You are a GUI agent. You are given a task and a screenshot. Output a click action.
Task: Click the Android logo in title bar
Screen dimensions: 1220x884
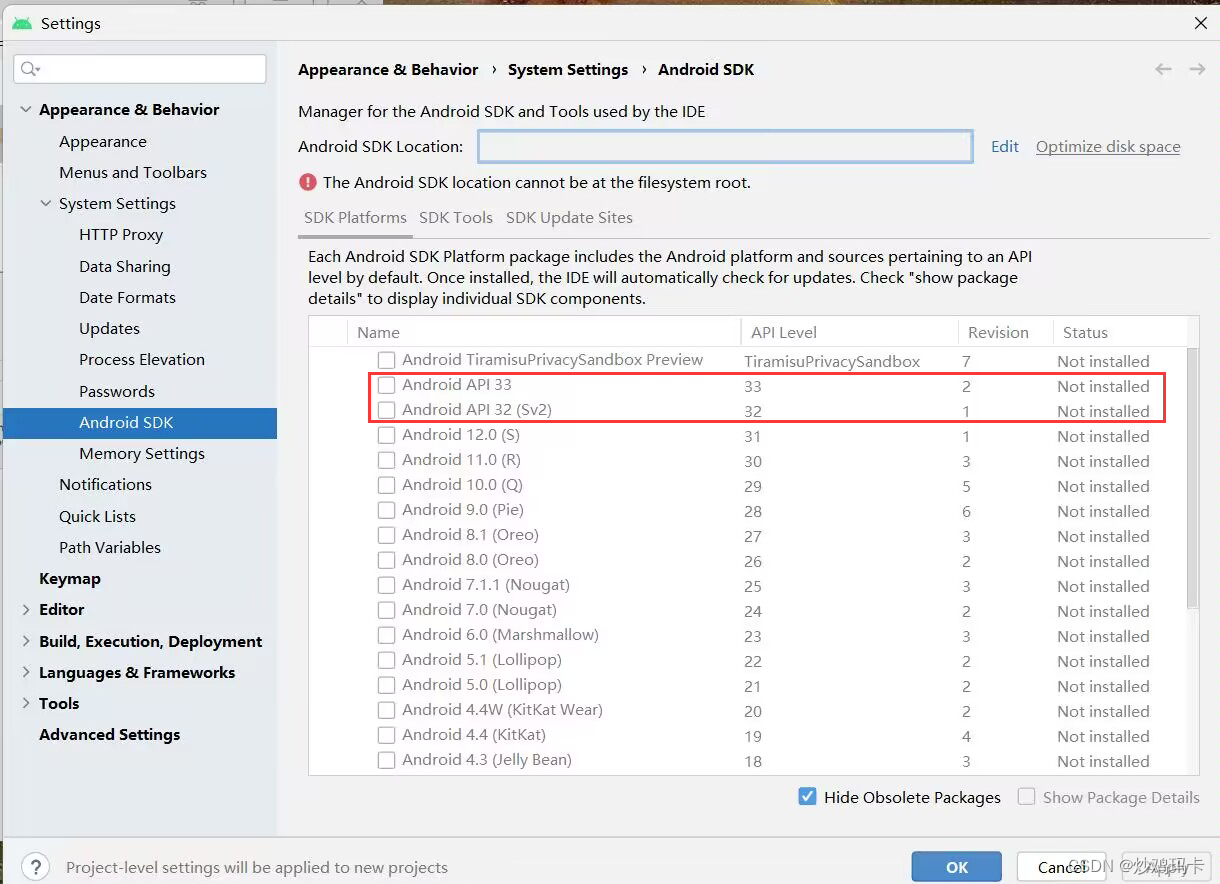tap(22, 23)
